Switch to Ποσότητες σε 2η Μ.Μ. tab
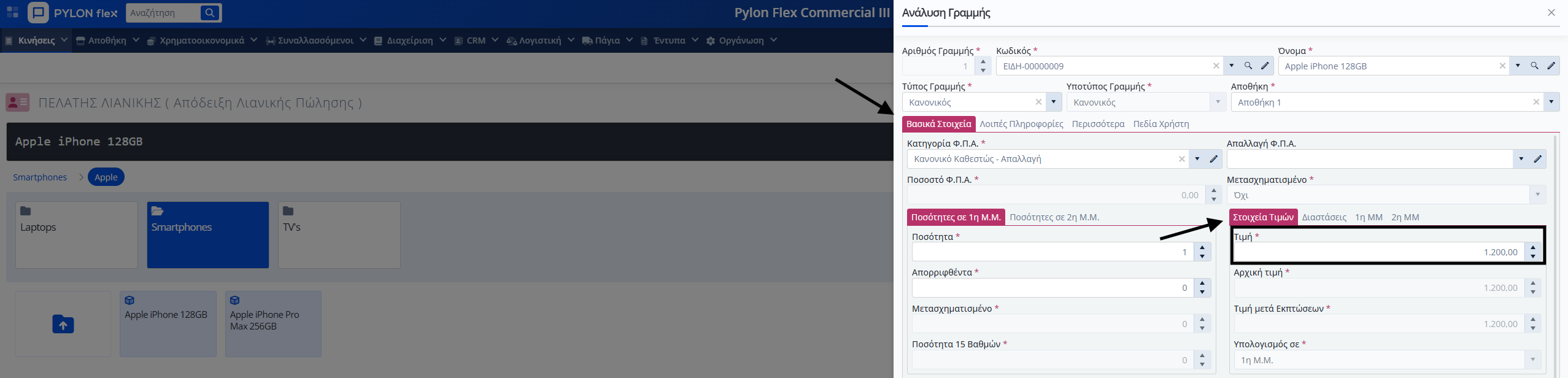 [x=1054, y=217]
